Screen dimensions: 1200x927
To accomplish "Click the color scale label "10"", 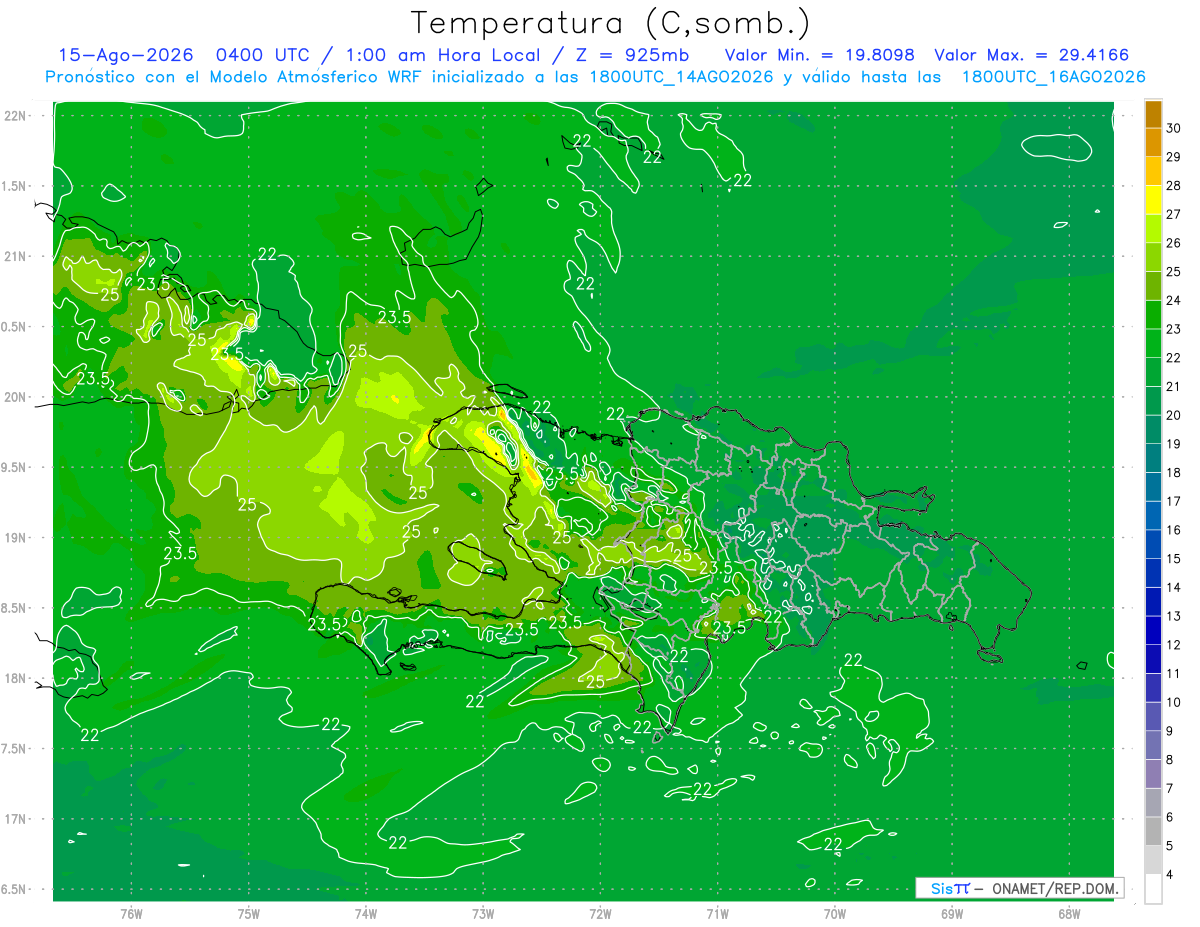I will click(1174, 703).
